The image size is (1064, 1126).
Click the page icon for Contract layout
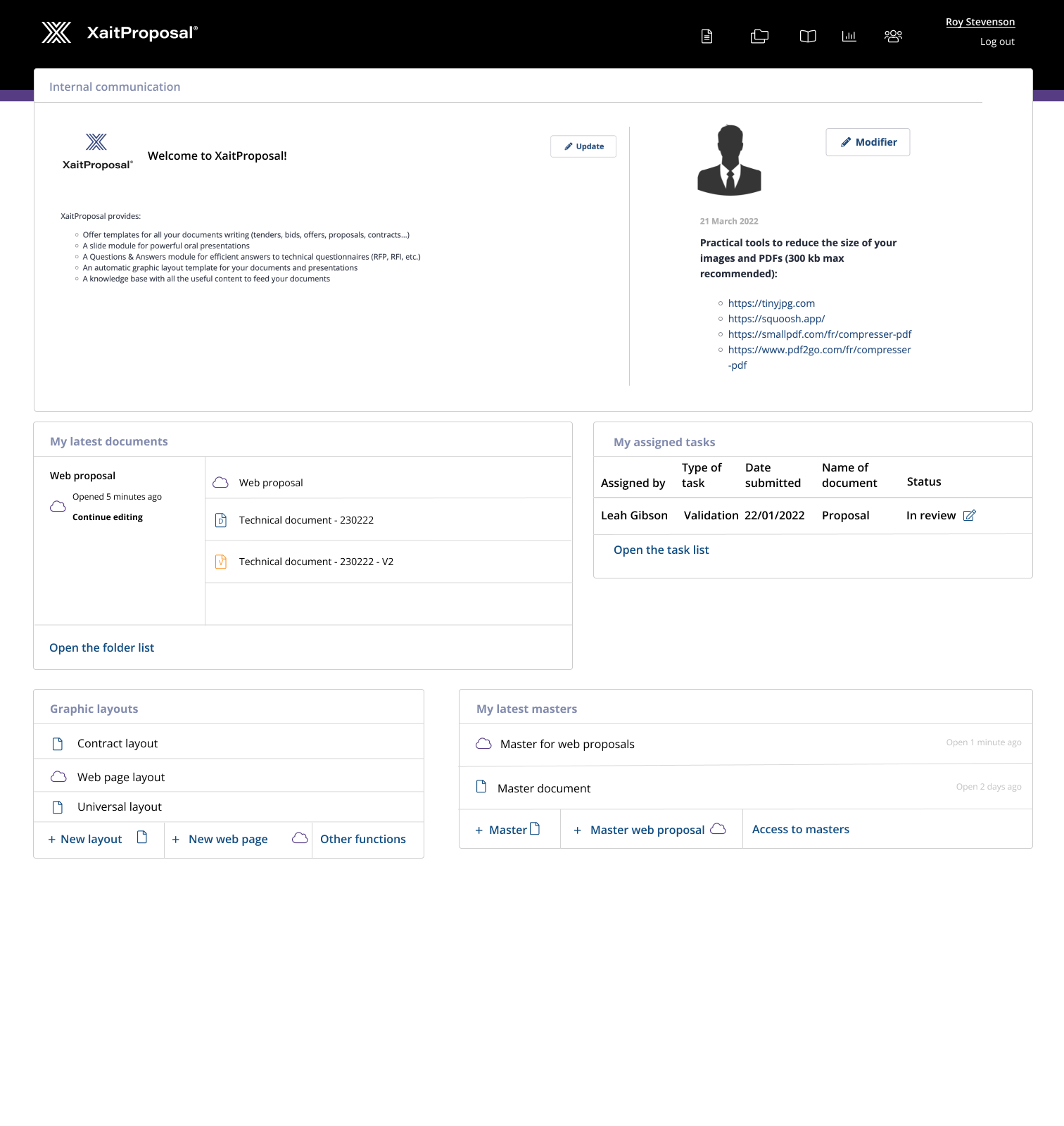click(x=58, y=744)
